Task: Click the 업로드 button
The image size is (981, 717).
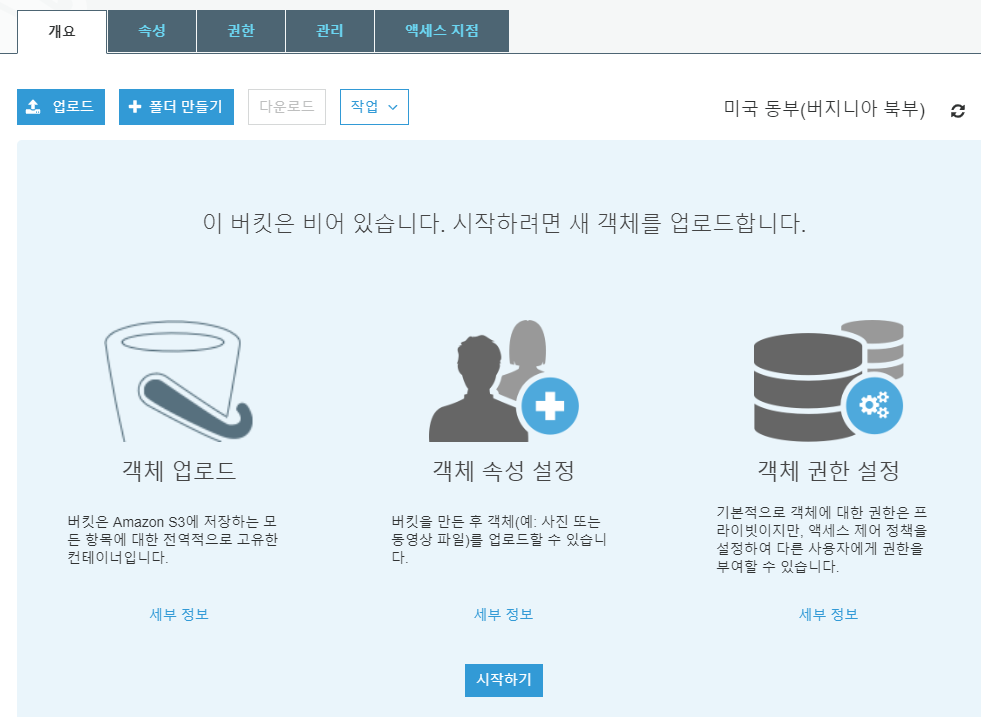Action: (x=61, y=107)
